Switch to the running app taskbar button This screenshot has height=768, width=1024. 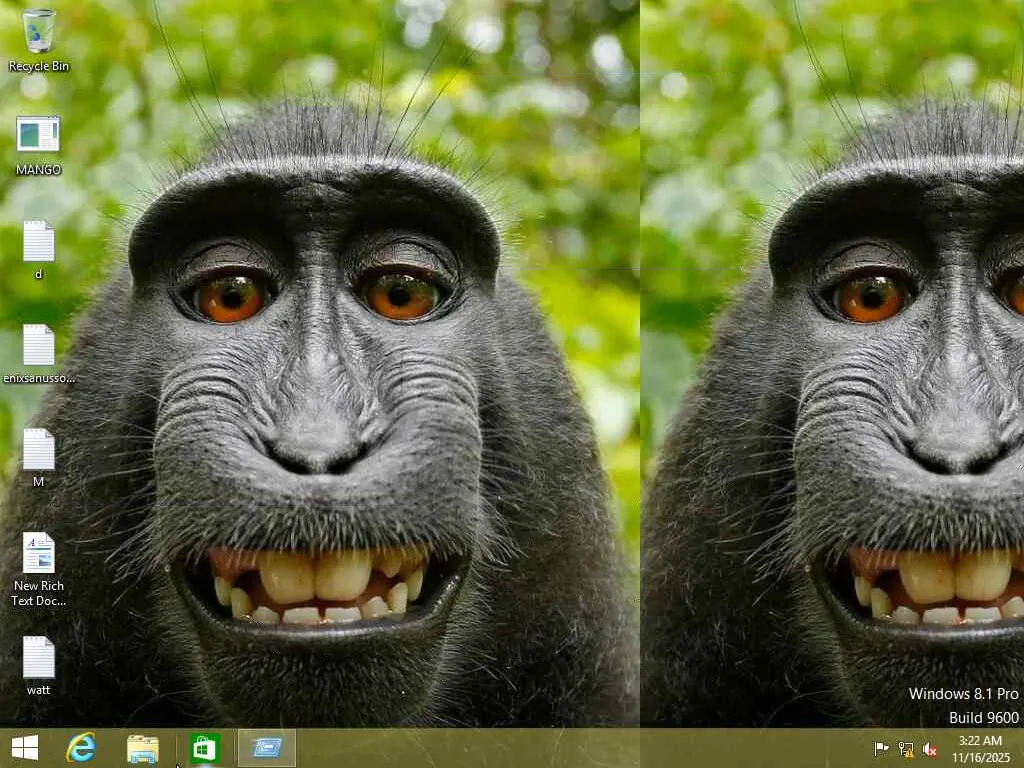pos(267,748)
